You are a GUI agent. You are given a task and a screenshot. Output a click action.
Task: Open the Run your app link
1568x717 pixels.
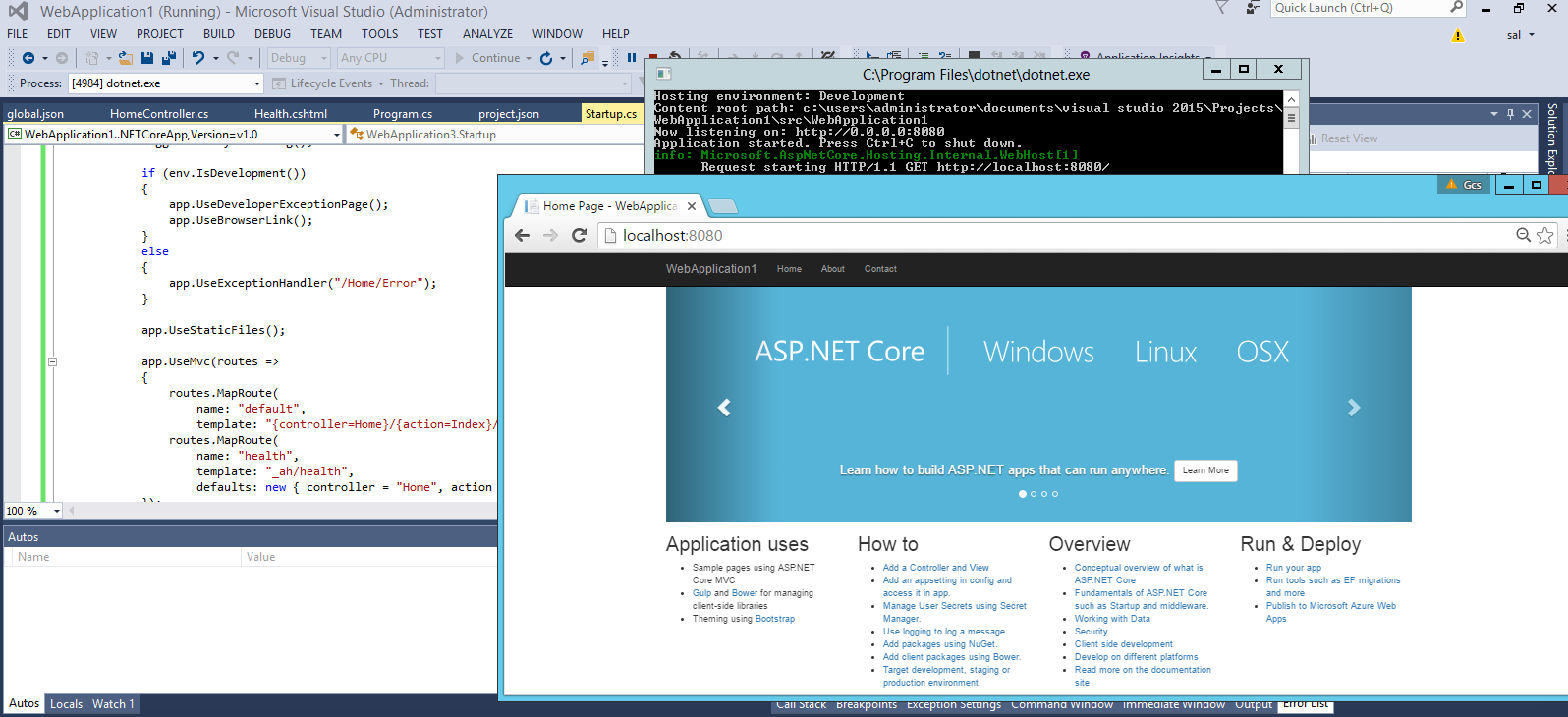point(1294,568)
